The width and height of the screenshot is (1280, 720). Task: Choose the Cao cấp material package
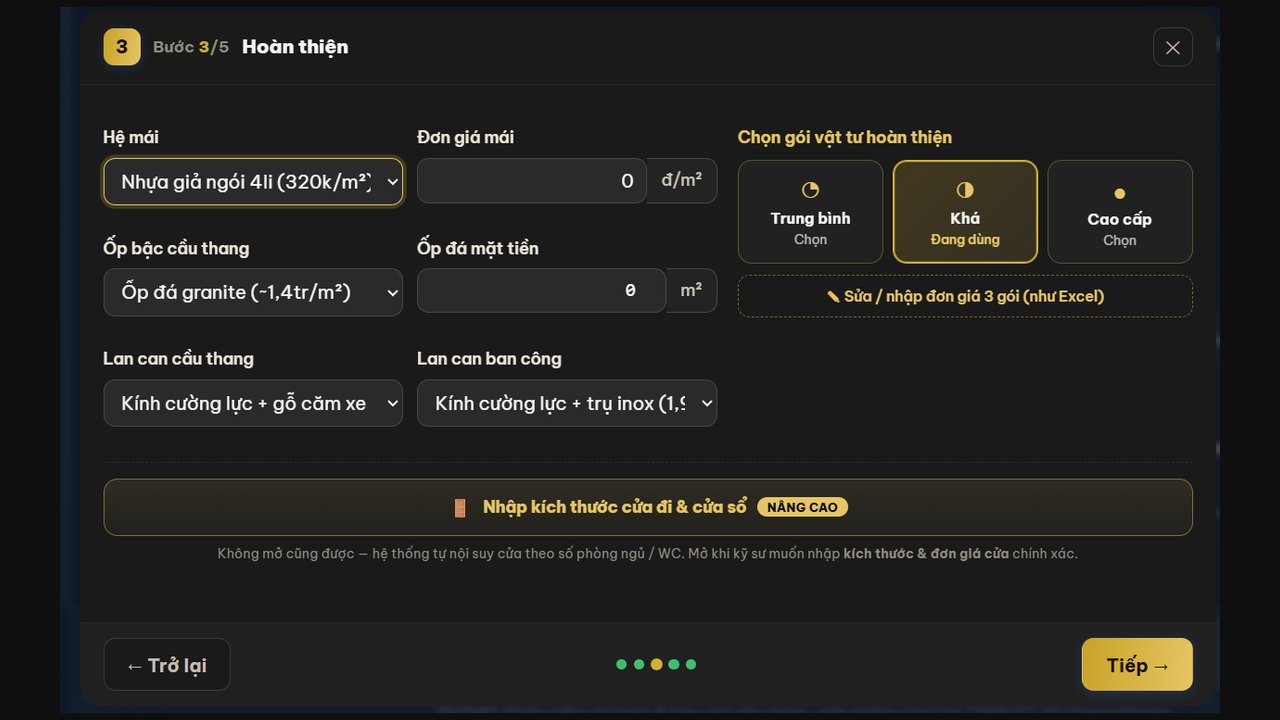point(1120,212)
